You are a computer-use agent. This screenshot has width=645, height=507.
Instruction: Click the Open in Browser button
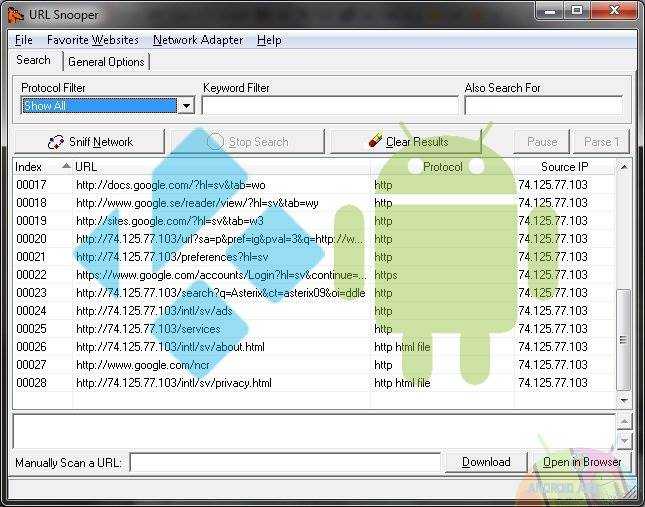tap(581, 462)
